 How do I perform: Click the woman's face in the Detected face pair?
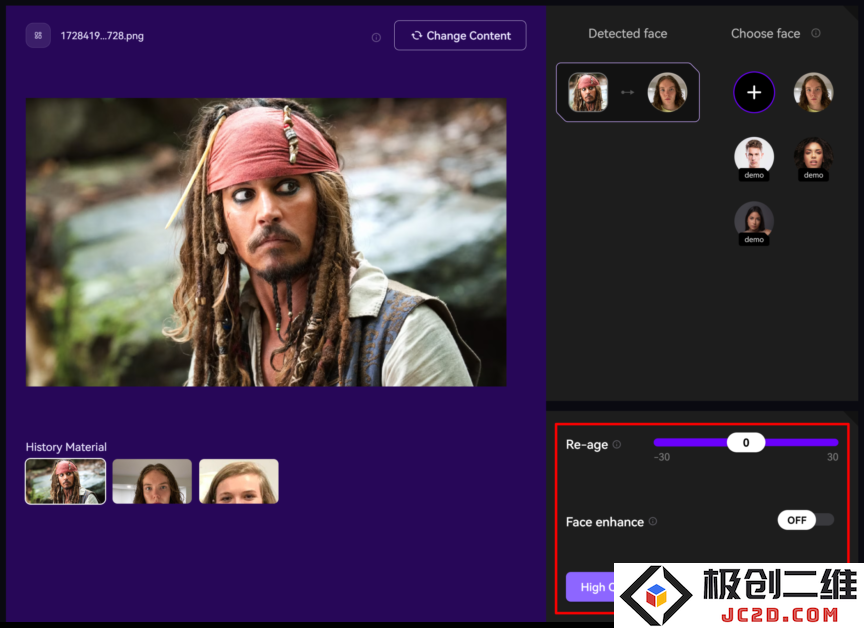(x=667, y=92)
